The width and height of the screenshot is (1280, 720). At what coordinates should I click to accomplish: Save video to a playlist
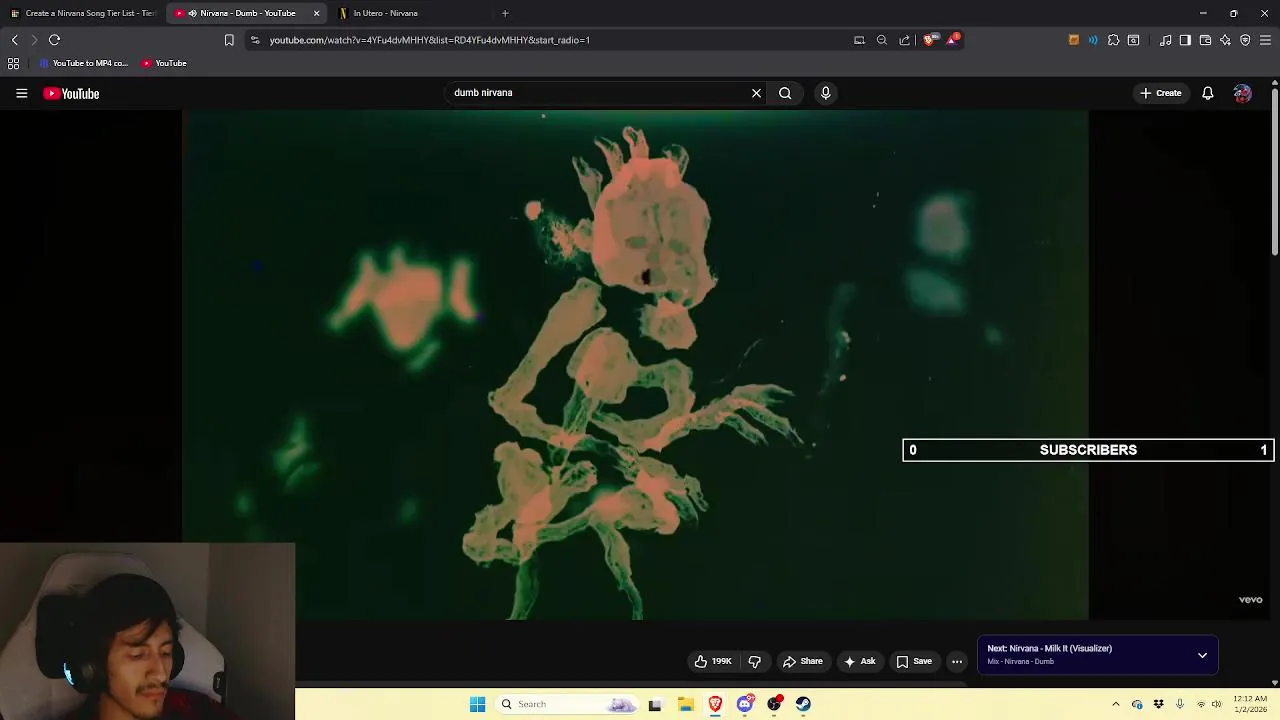pyautogui.click(x=914, y=661)
